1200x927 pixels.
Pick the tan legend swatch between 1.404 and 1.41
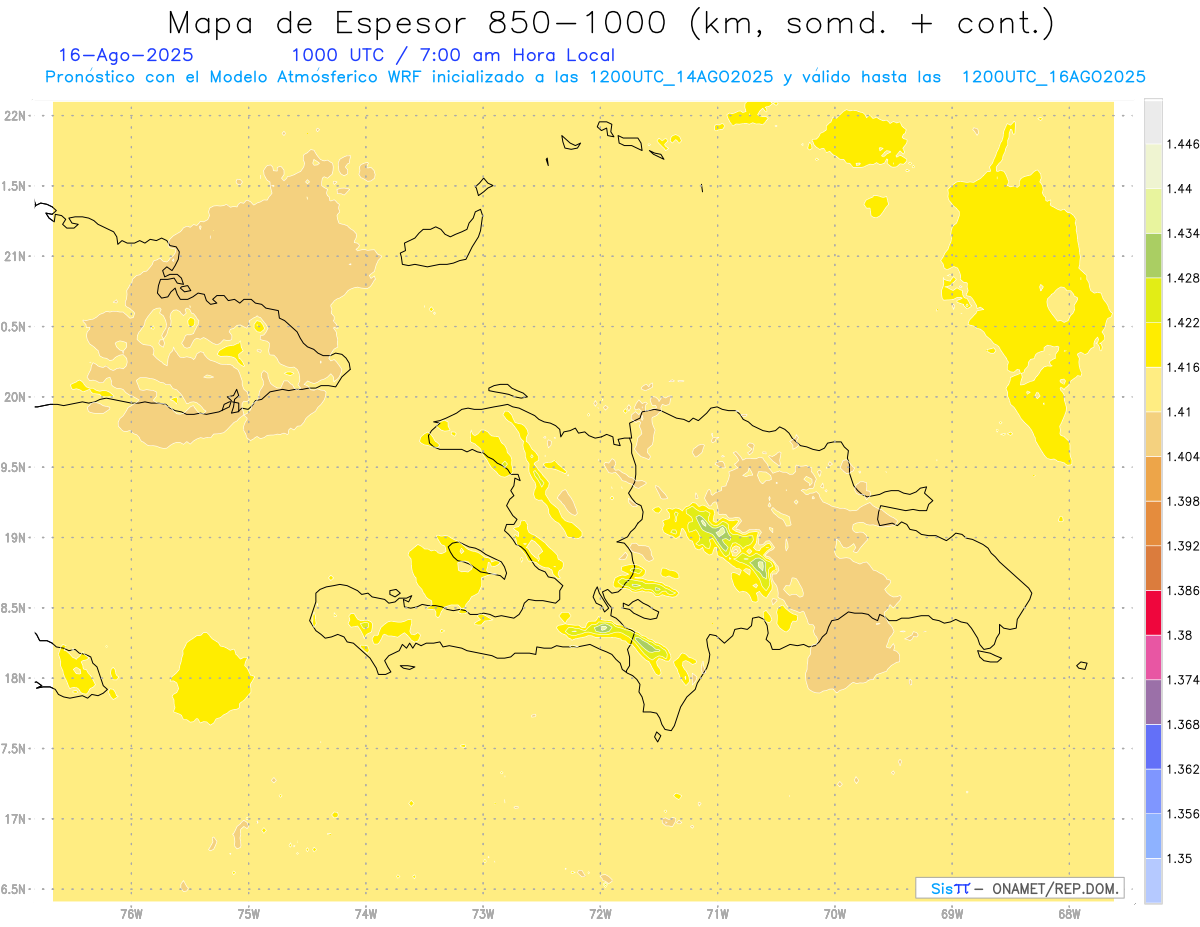pyautogui.click(x=1153, y=434)
